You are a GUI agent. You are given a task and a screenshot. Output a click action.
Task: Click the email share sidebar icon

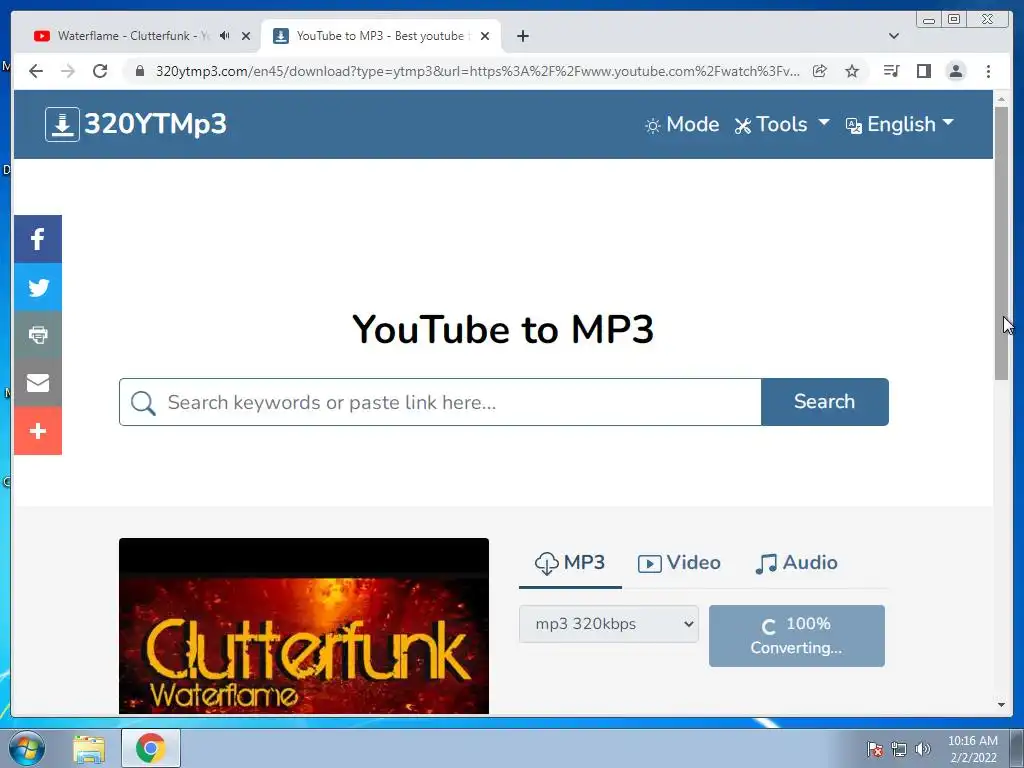38,383
